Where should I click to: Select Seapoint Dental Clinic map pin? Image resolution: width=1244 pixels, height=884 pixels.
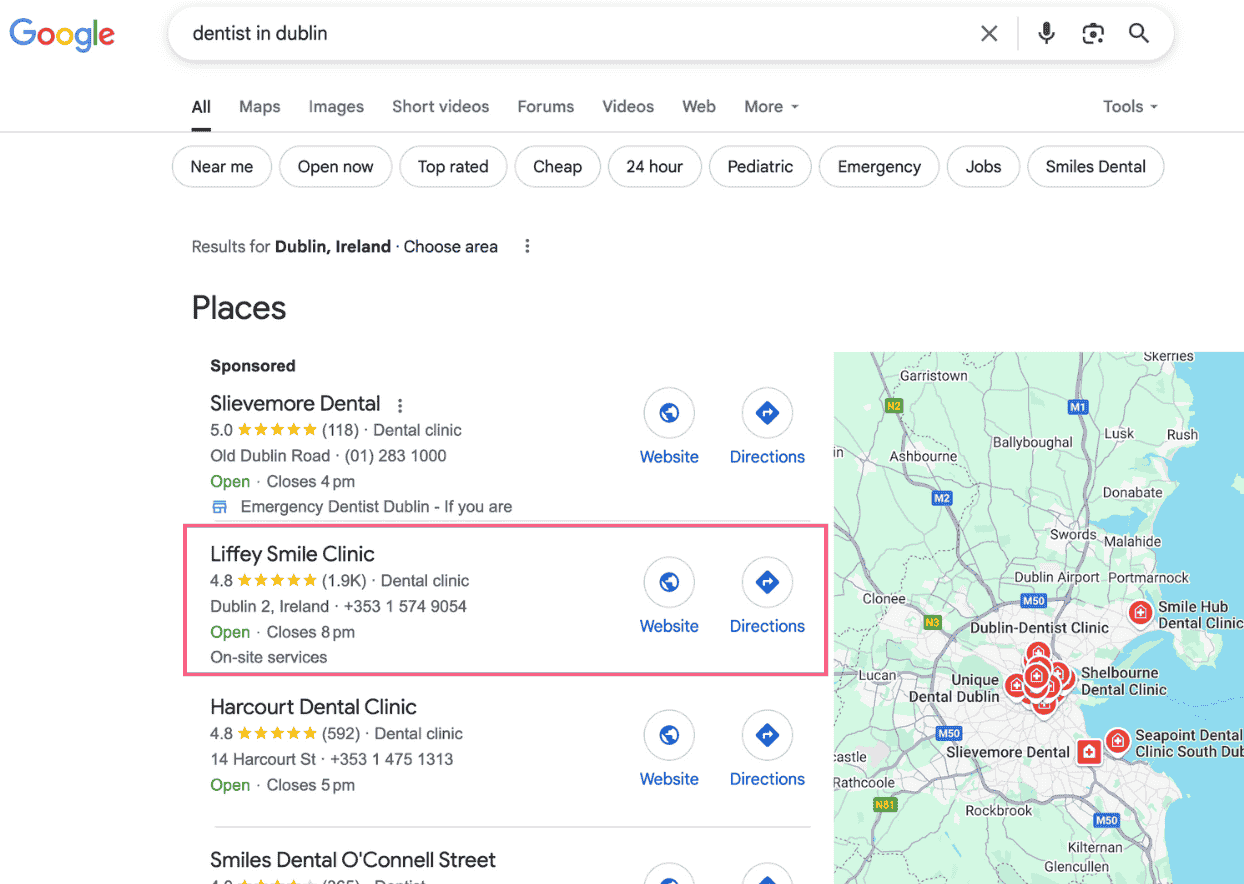[1117, 741]
